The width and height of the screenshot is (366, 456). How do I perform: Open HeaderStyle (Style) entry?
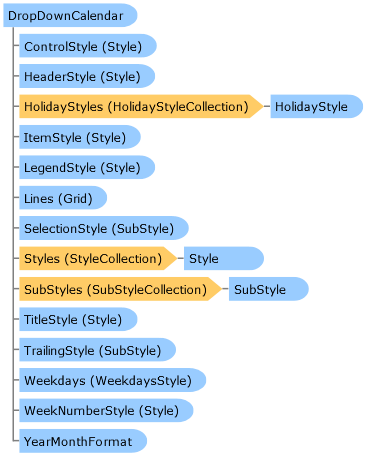point(87,76)
